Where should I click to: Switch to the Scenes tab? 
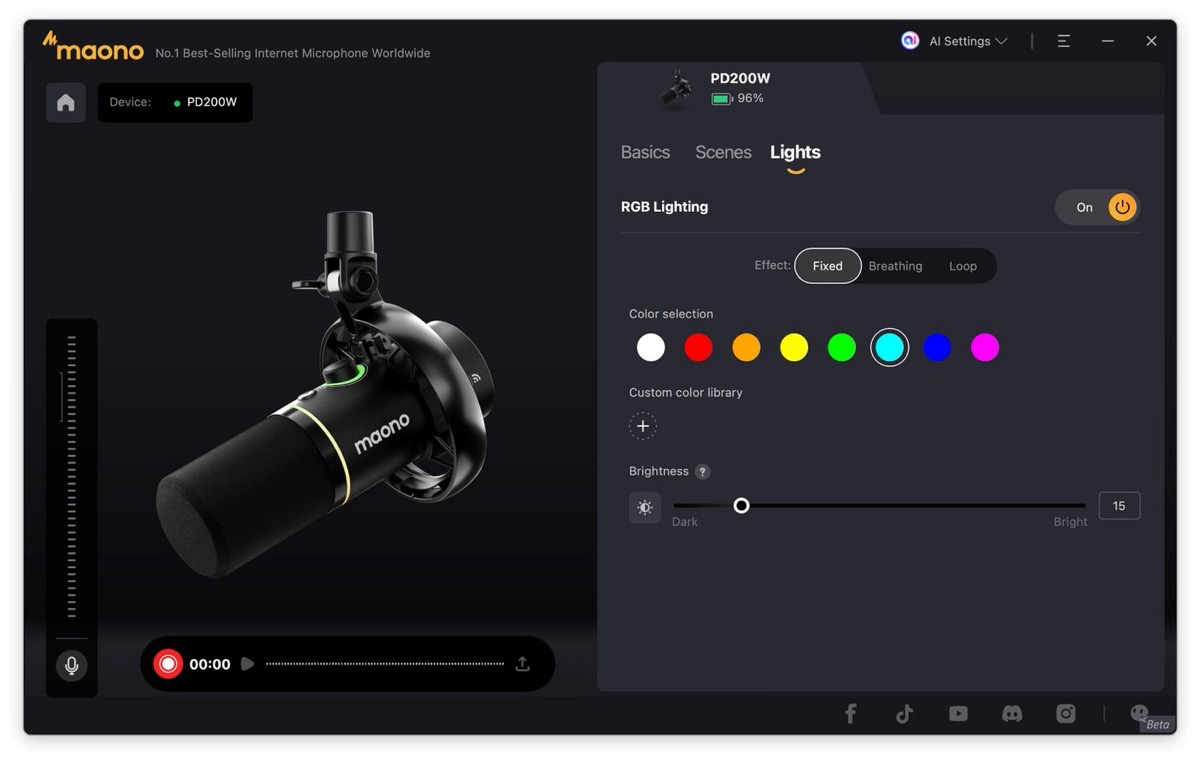coord(723,152)
